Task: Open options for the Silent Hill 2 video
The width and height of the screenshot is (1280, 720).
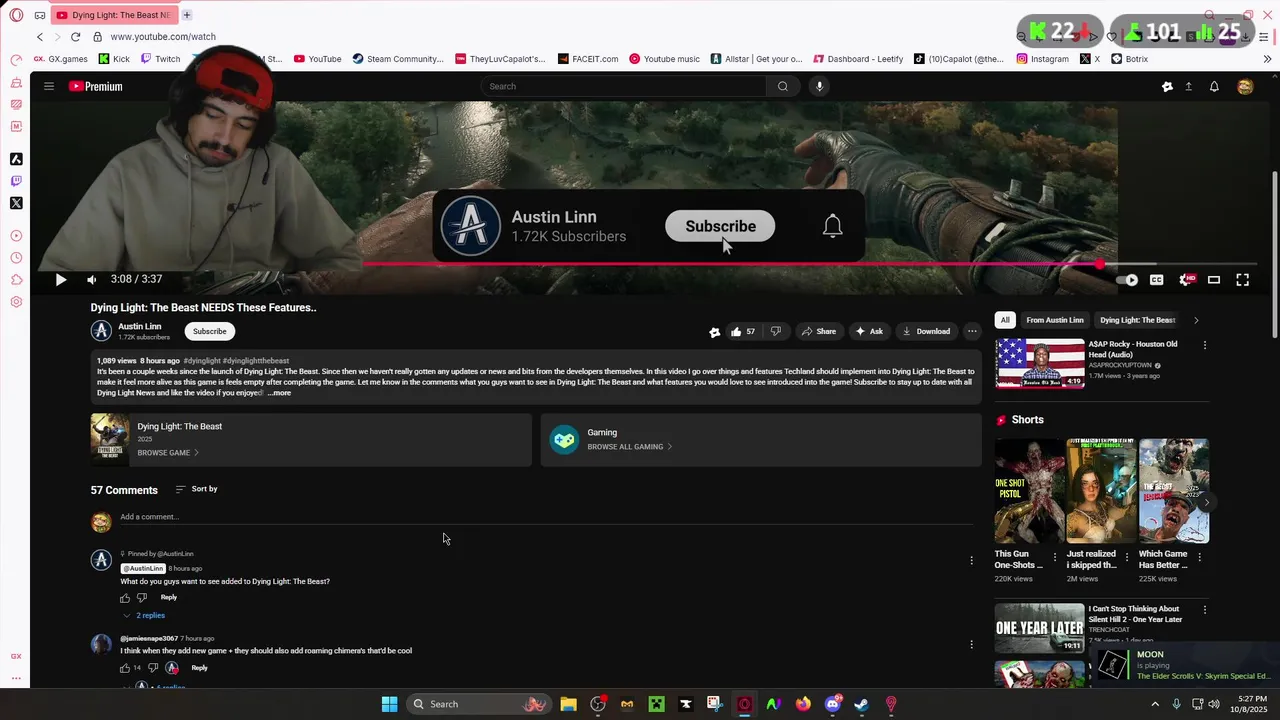Action: coord(1204,610)
